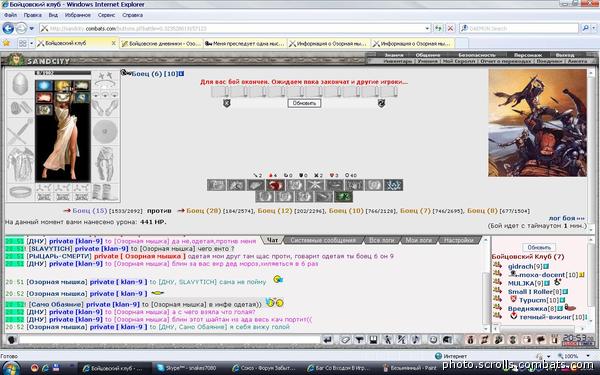Viewport: 600px width, 375px height.
Task: Activate the red glowing combat skill icon
Action: pos(275,185)
